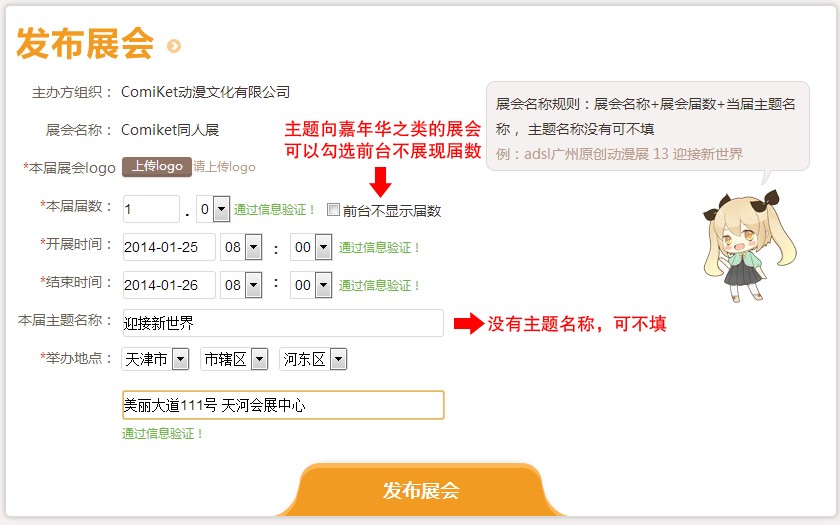Open the 结束时间 minute dropdown
This screenshot has height=525, width=840.
[x=311, y=285]
